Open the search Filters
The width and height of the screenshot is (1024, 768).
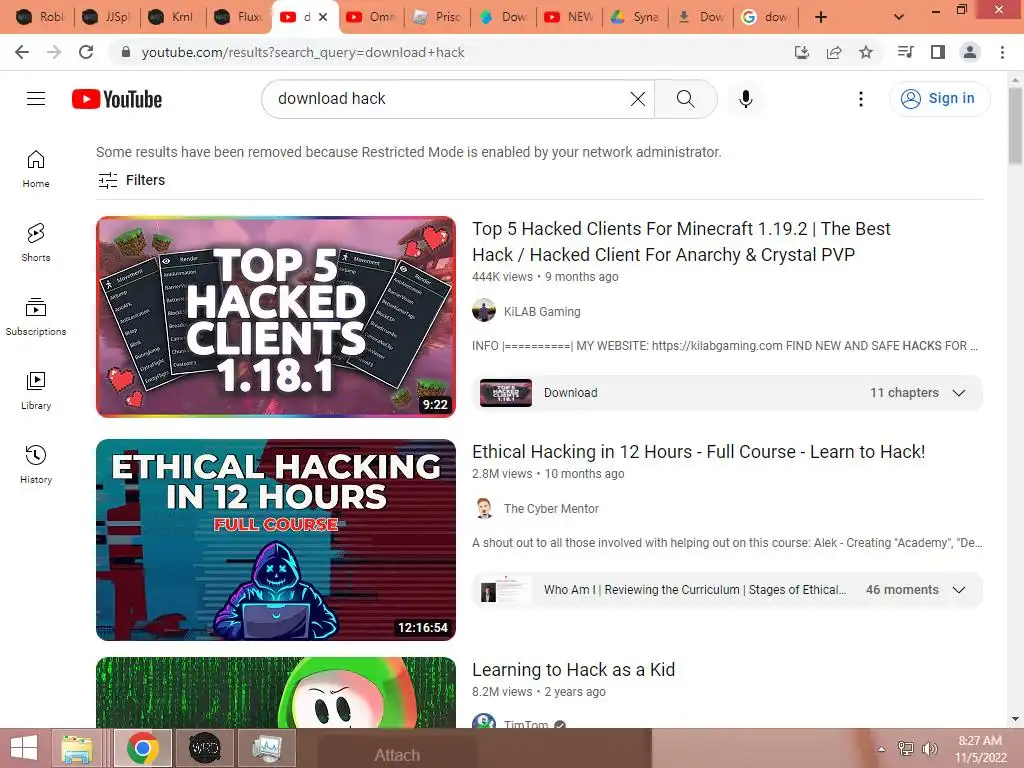131,180
